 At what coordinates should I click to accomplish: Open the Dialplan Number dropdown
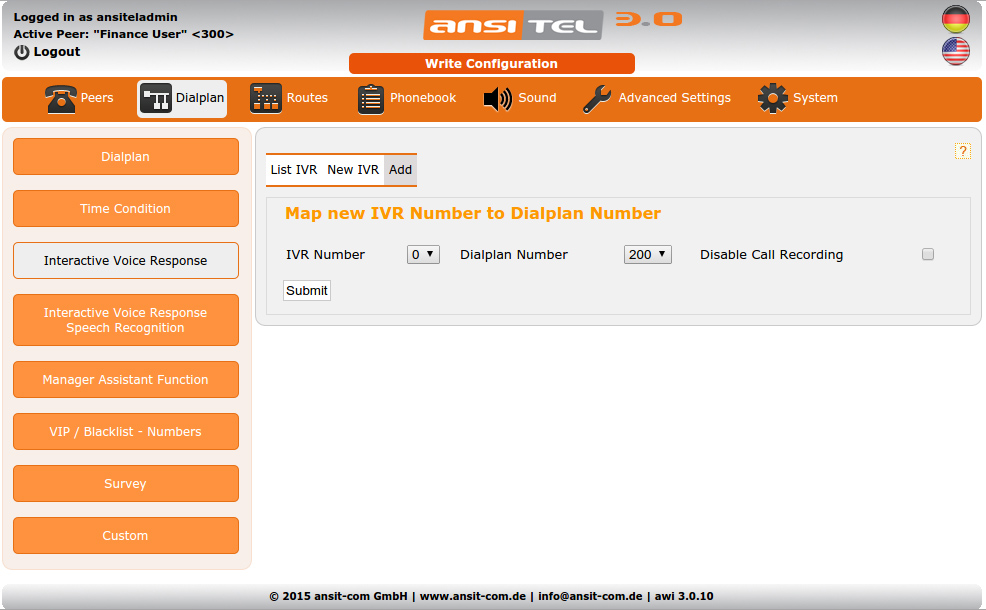(x=648, y=255)
